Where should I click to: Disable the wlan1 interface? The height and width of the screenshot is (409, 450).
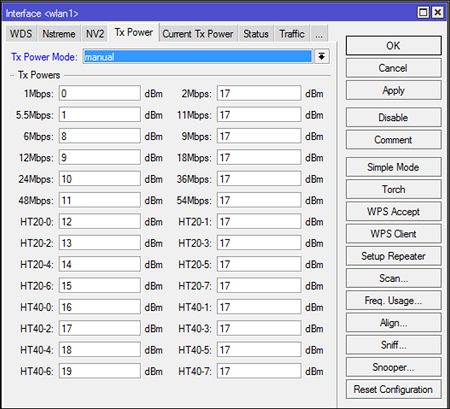[393, 117]
